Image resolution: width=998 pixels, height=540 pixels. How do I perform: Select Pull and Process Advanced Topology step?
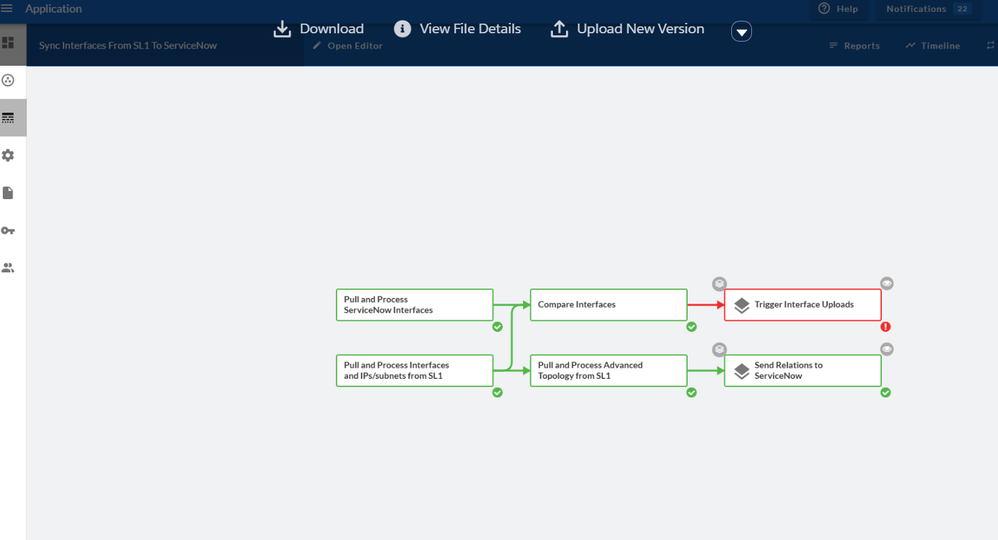pyautogui.click(x=608, y=371)
